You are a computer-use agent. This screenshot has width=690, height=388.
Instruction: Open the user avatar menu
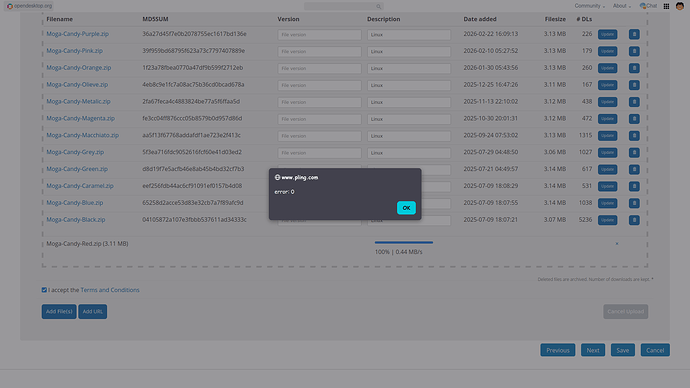point(679,6)
